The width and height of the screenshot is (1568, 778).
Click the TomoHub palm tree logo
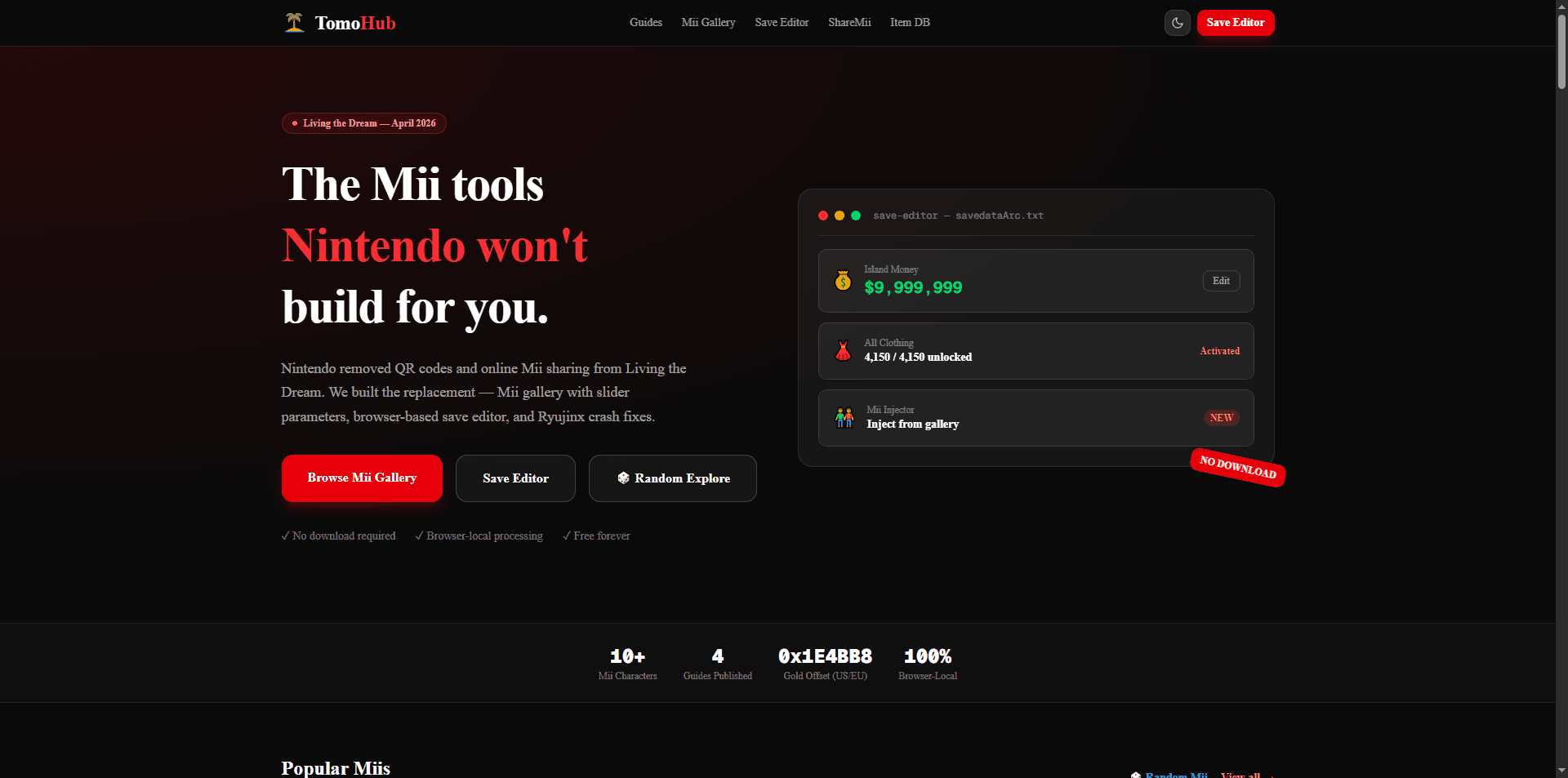294,22
